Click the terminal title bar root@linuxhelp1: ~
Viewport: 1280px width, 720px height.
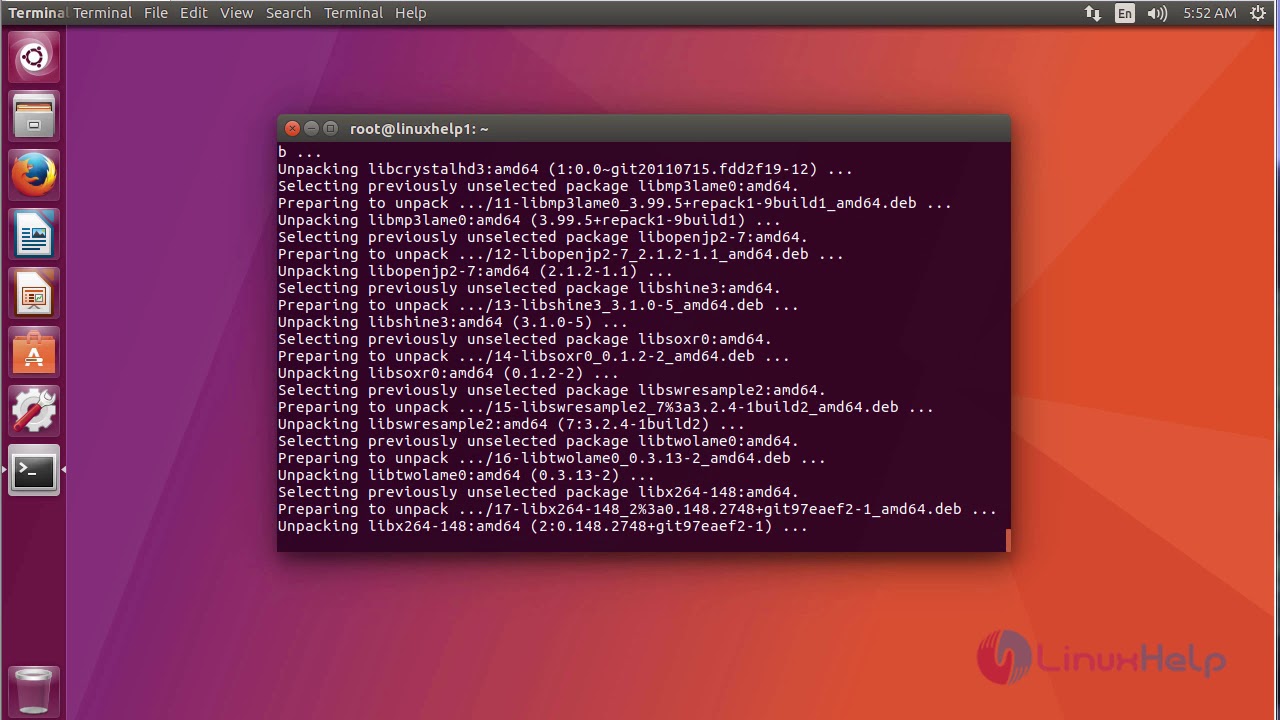tap(419, 129)
